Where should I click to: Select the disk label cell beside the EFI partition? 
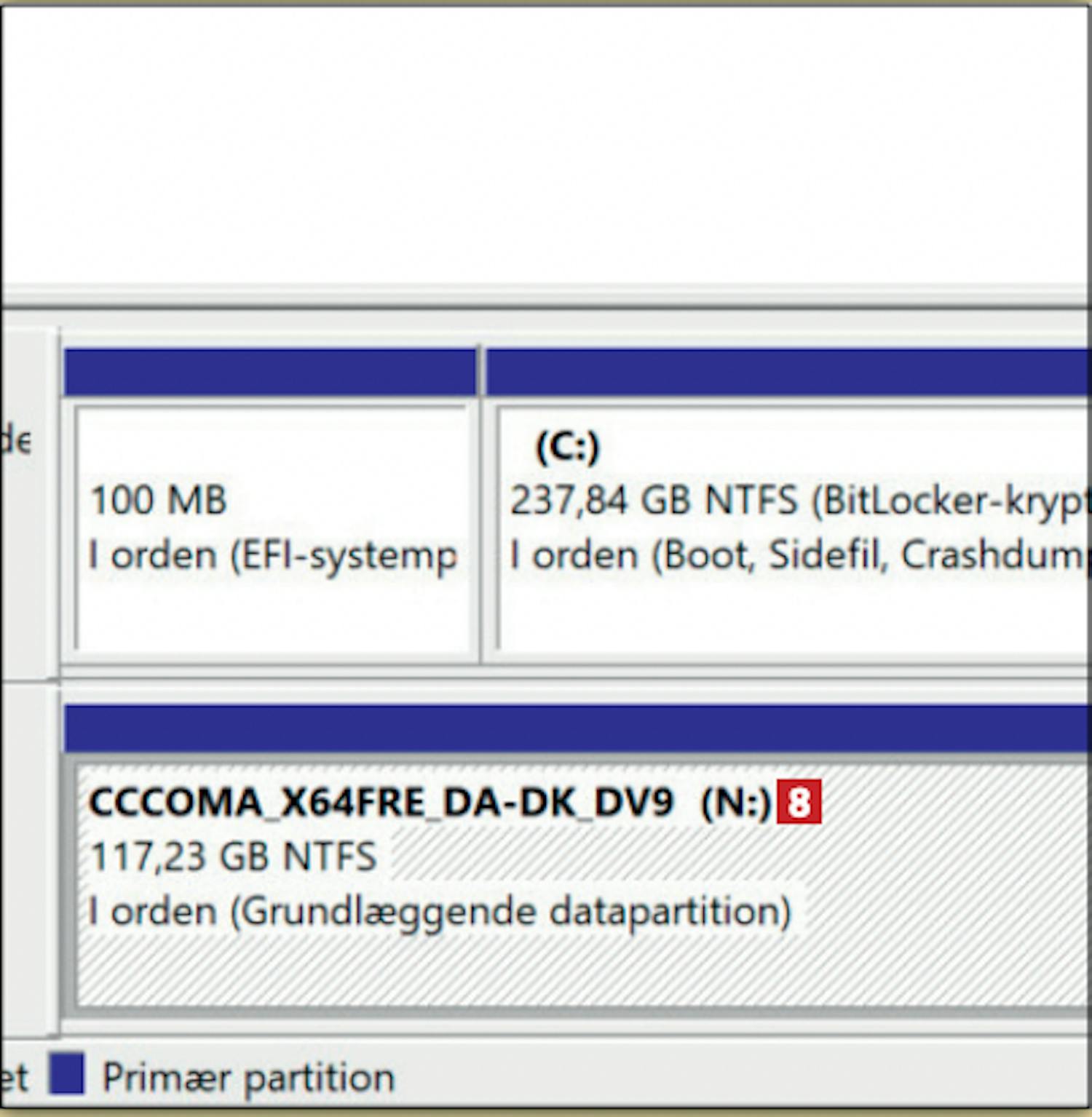tap(28, 502)
